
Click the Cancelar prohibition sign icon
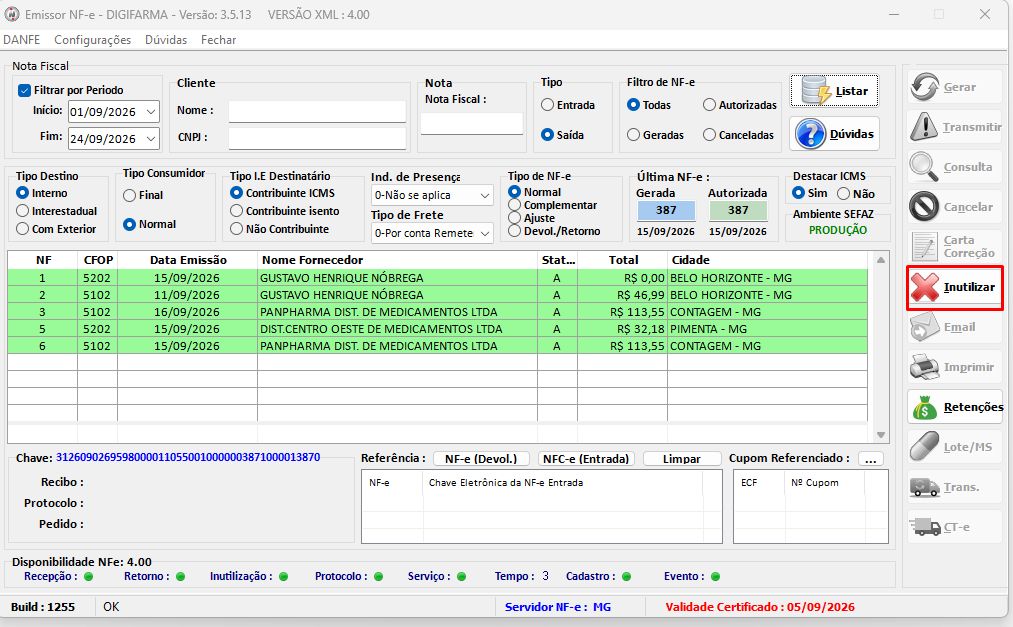point(924,207)
